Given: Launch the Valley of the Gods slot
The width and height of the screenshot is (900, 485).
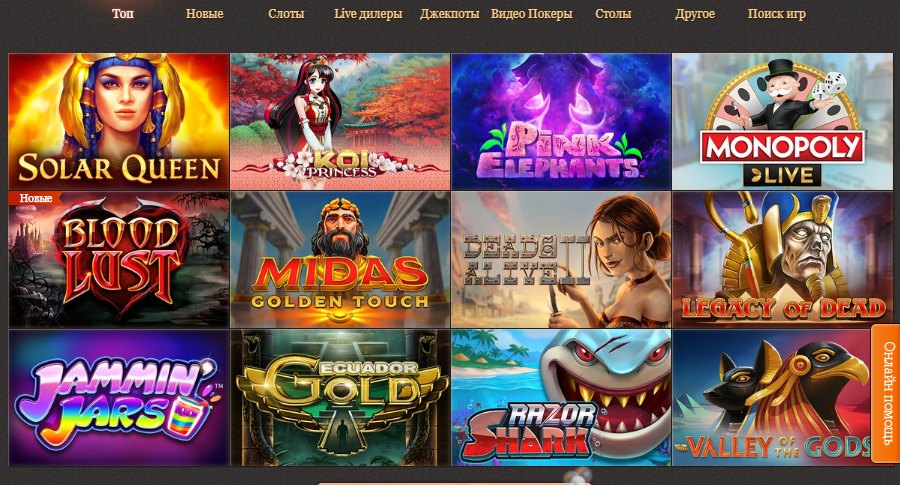Looking at the screenshot, I should pos(771,398).
